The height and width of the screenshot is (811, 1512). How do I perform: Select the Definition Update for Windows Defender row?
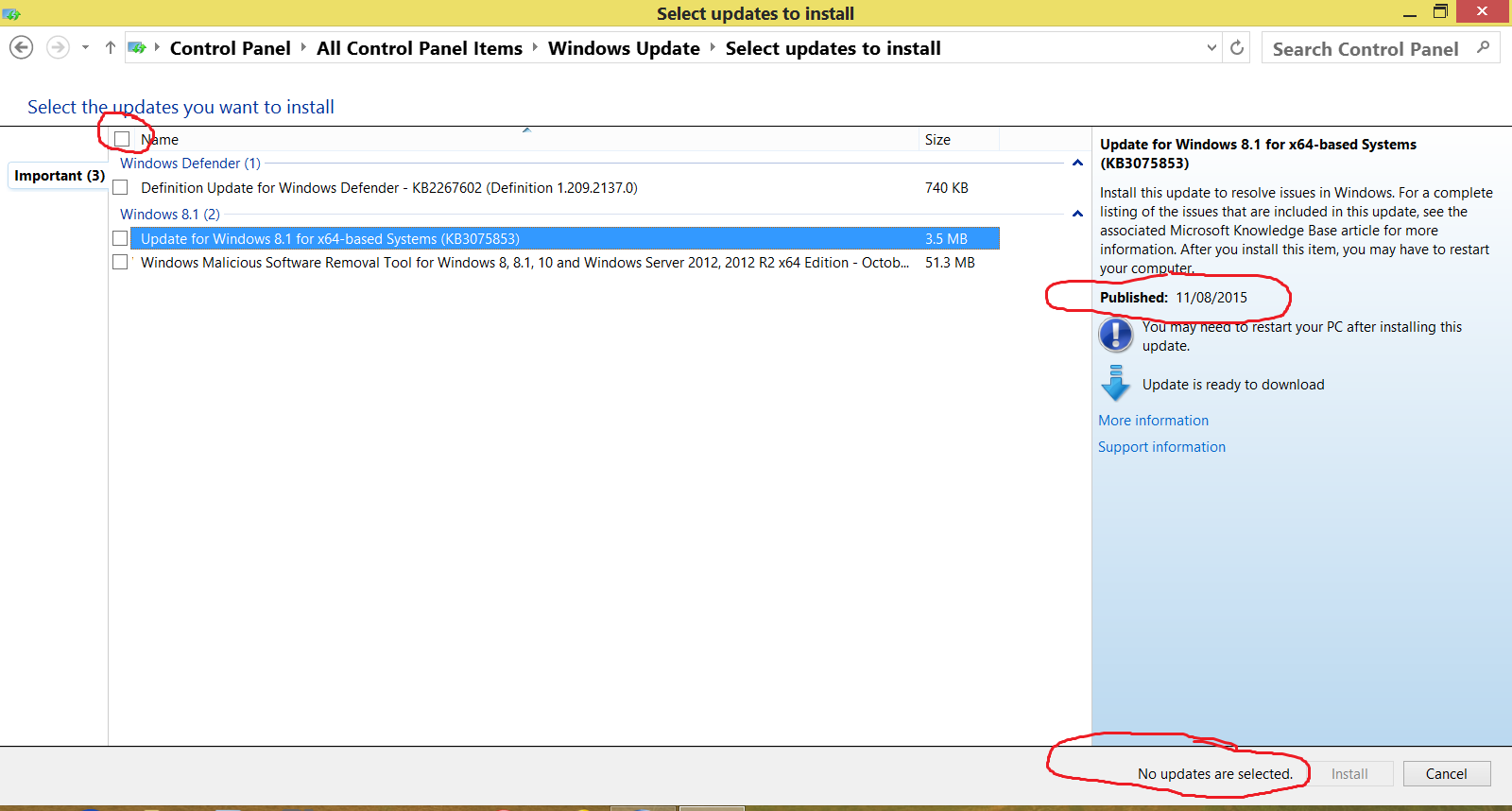(x=564, y=187)
